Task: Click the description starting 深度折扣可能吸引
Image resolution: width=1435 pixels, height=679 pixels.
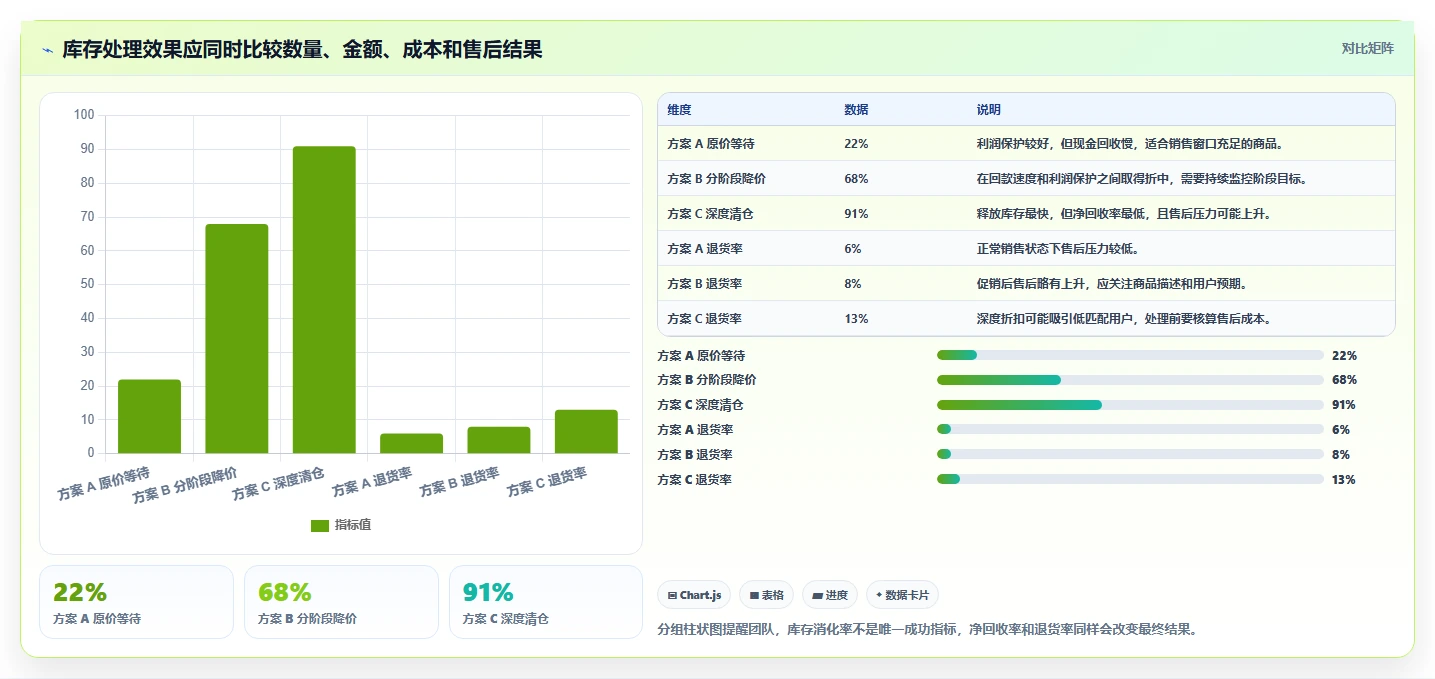Action: pos(1124,319)
